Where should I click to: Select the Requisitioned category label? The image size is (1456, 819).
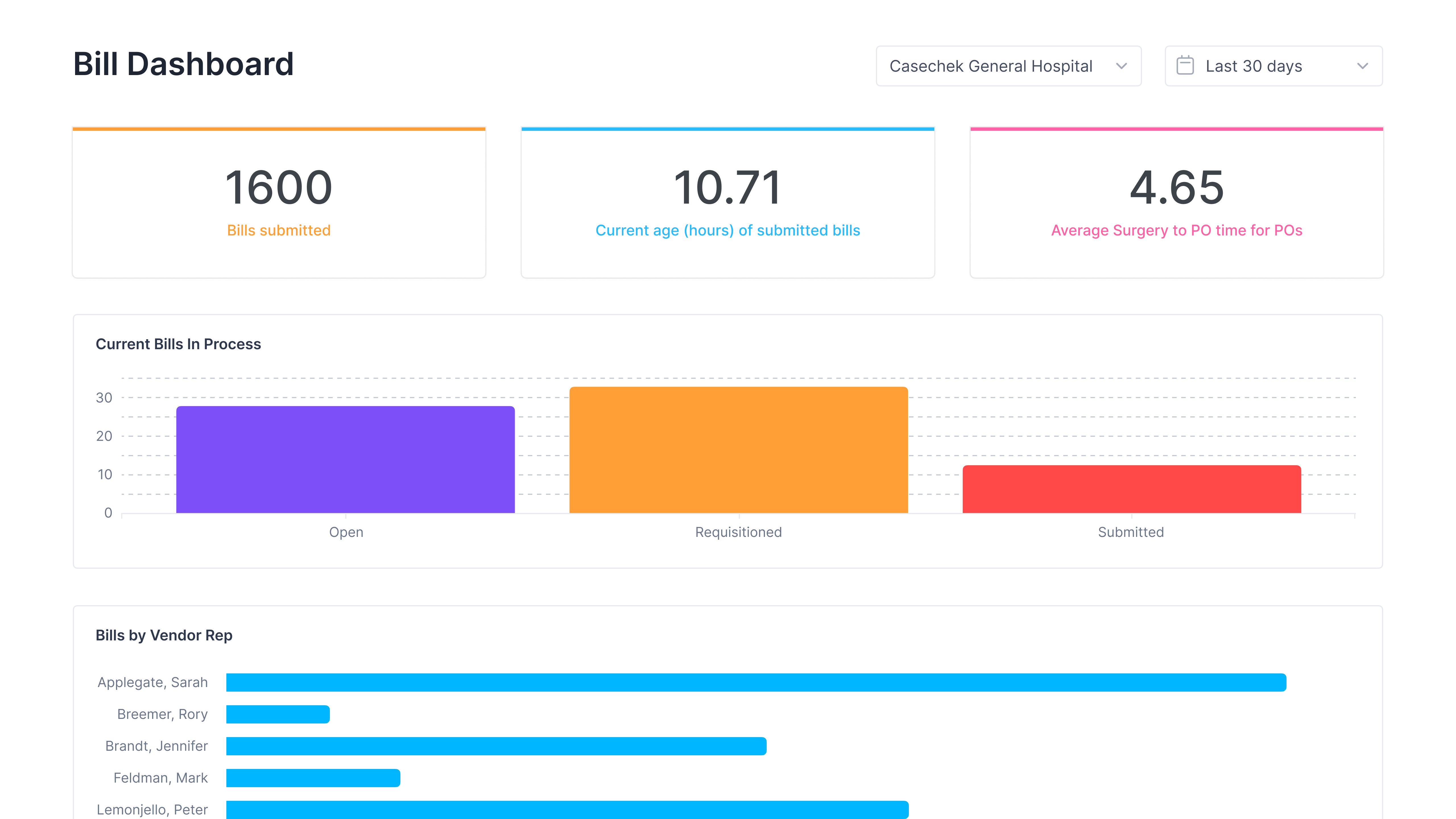(x=738, y=532)
